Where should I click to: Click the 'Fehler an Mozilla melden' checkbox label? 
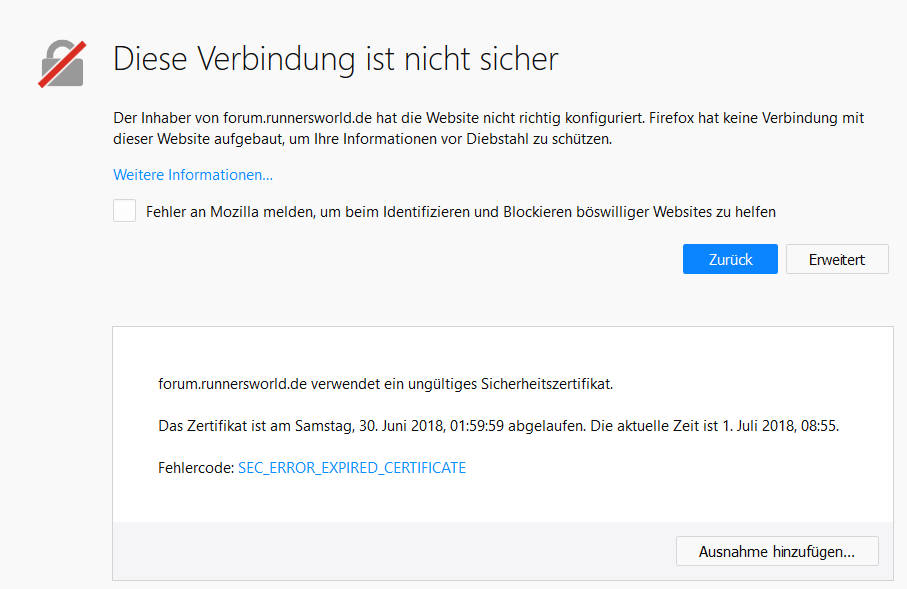[x=460, y=212]
